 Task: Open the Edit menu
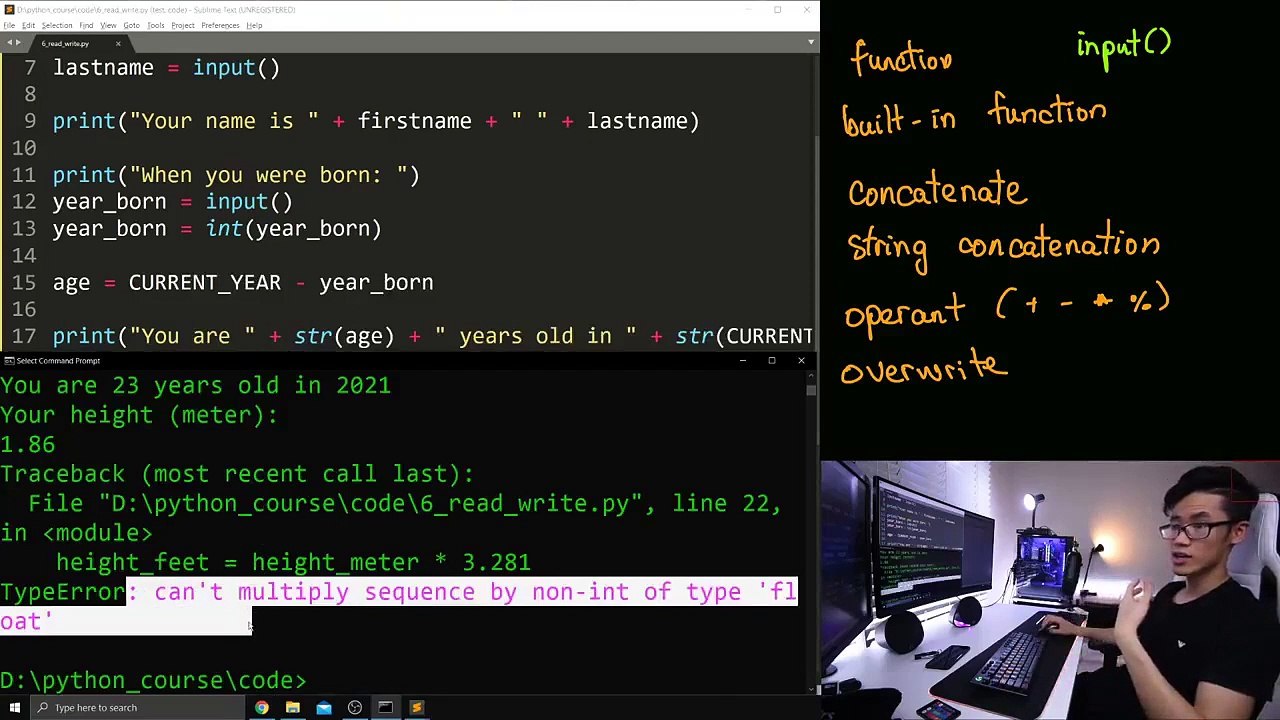[29, 25]
